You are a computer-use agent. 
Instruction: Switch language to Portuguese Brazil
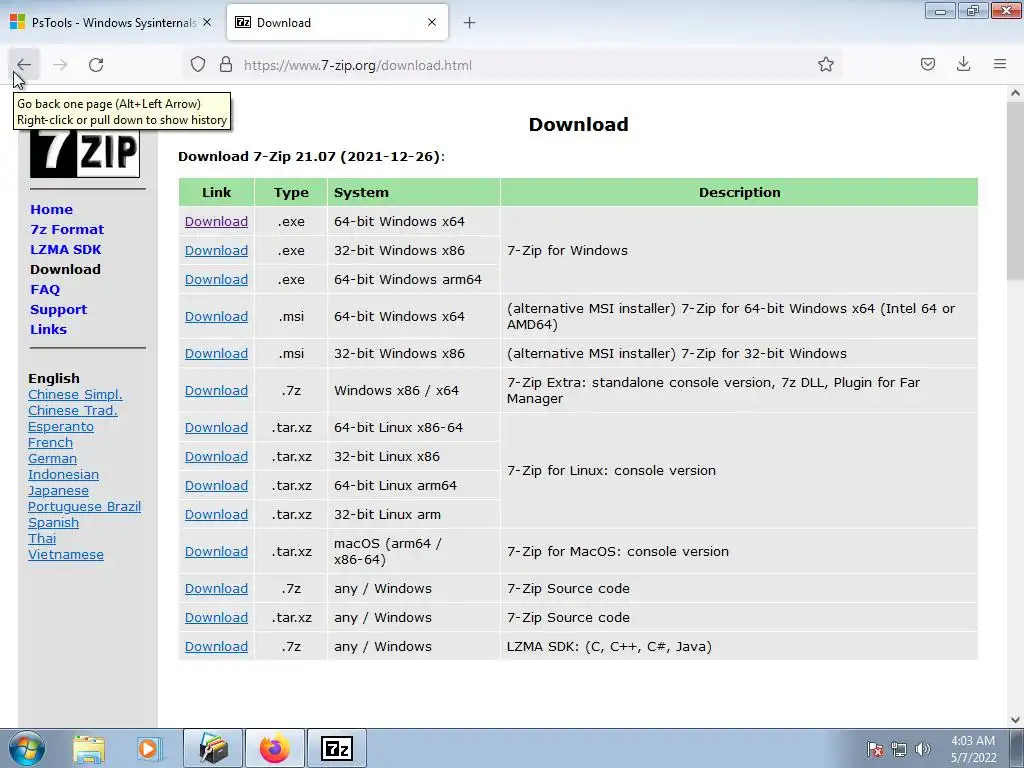click(84, 507)
